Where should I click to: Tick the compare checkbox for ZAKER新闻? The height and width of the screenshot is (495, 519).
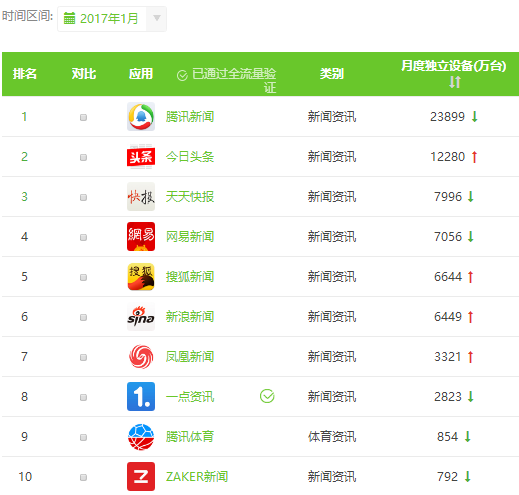tap(83, 477)
